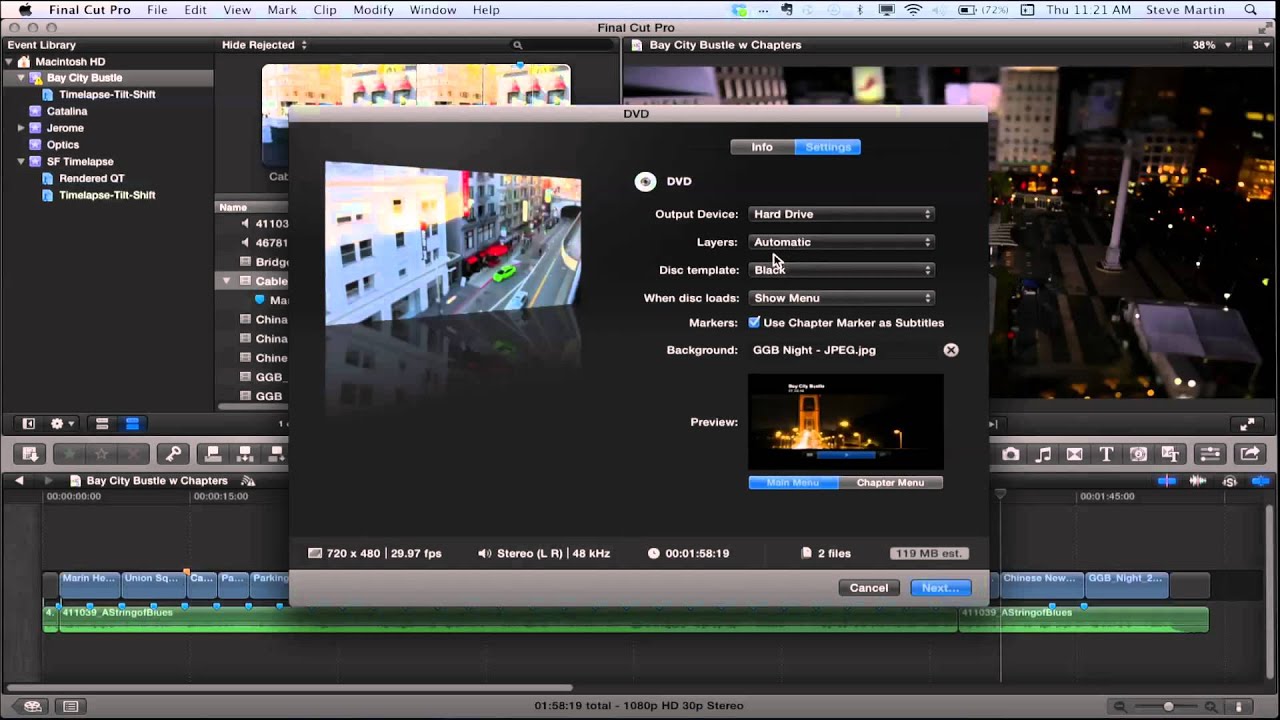Image resolution: width=1280 pixels, height=720 pixels.
Task: Open the keyword editor key icon
Action: [173, 454]
